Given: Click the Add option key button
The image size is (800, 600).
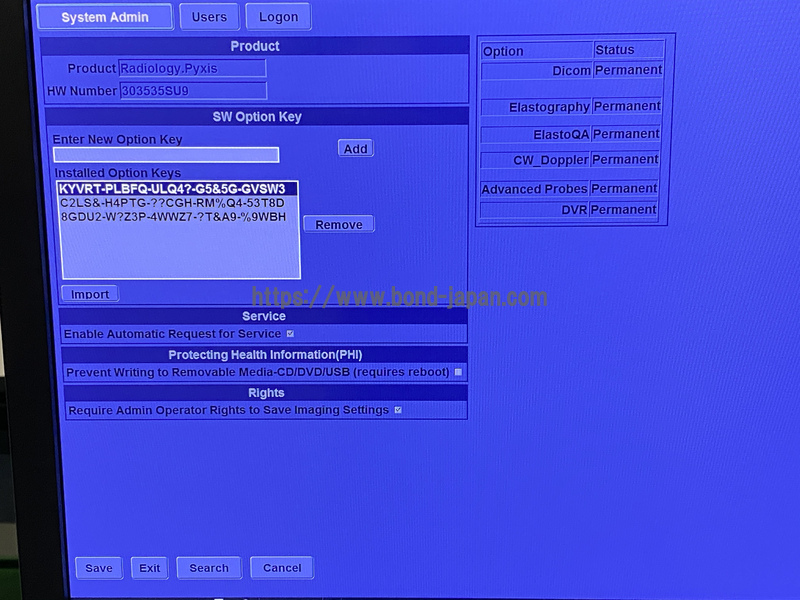Looking at the screenshot, I should pos(355,149).
